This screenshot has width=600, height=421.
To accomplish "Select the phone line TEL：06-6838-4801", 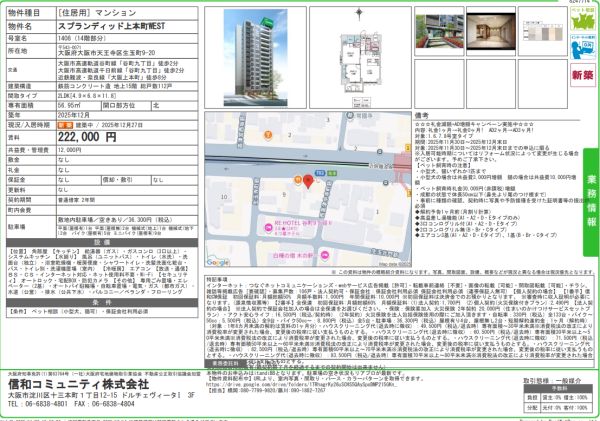I will [x=38, y=404].
